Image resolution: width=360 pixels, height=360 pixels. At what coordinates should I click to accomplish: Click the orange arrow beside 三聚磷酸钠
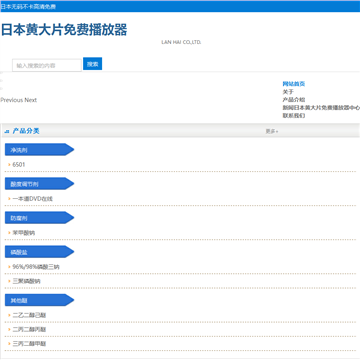point(9,281)
